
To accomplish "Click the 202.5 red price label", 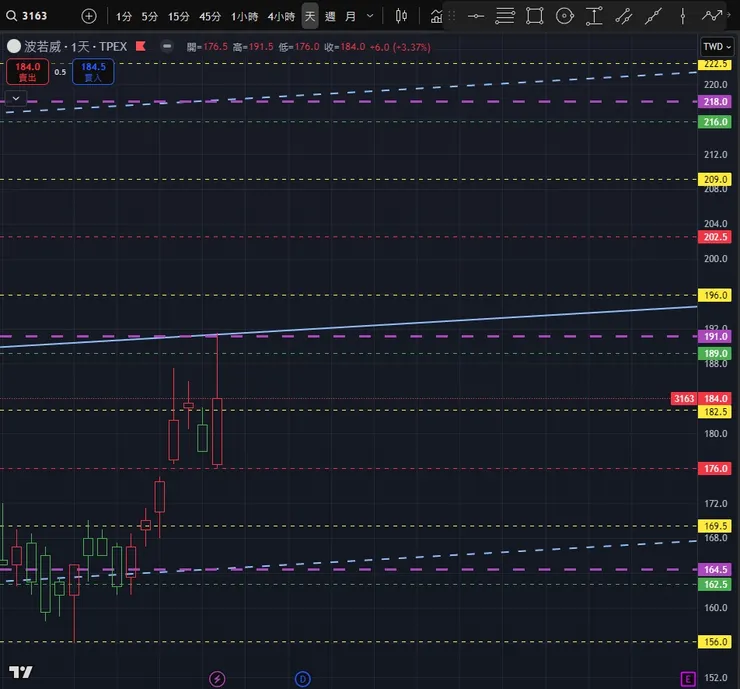I will click(x=715, y=237).
